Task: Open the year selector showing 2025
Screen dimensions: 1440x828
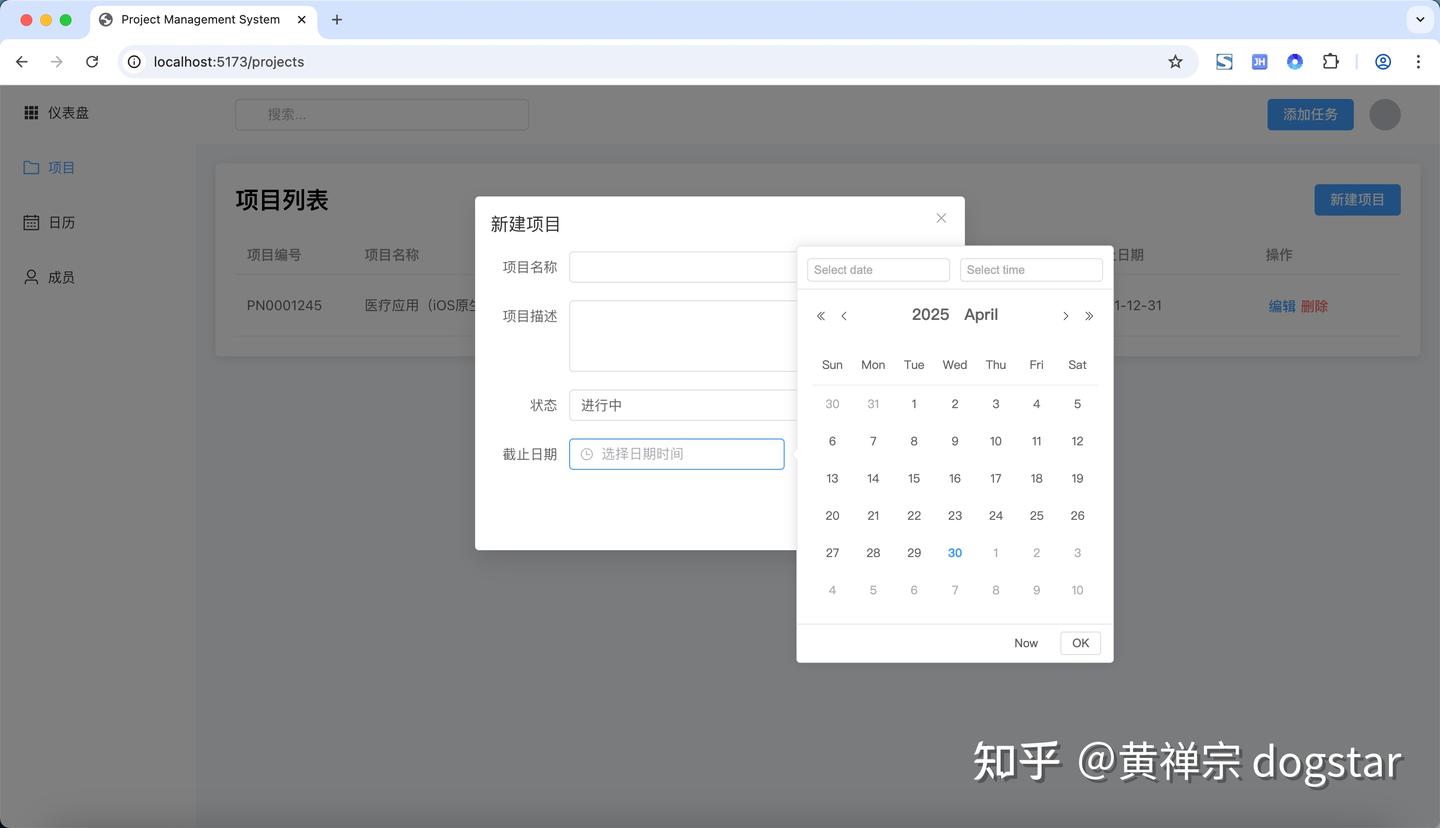Action: pos(930,314)
